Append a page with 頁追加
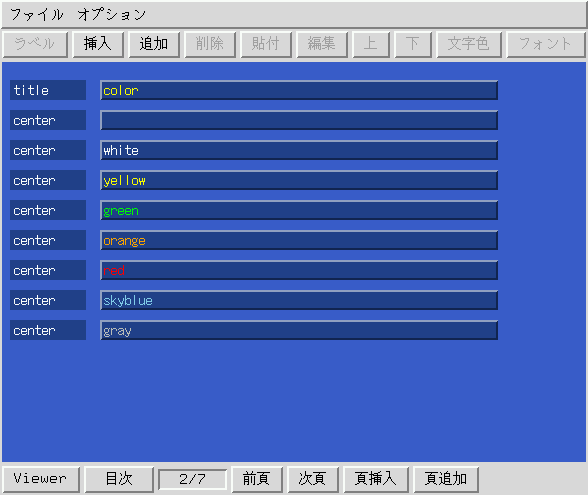The height and width of the screenshot is (495, 588). pos(446,479)
